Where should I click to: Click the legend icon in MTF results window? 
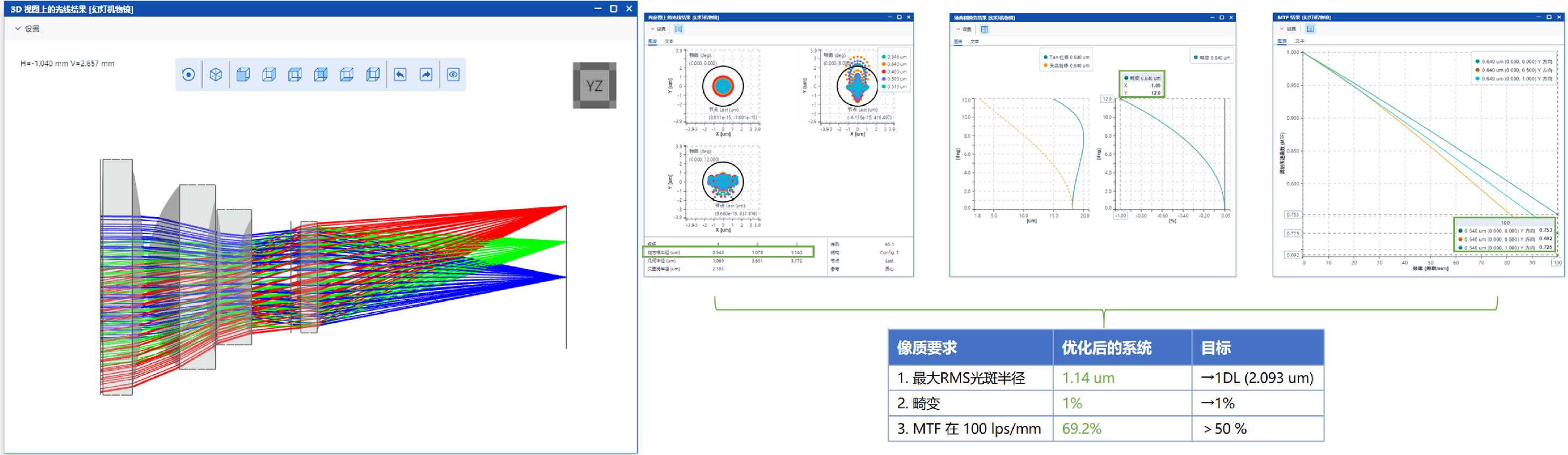1310,28
